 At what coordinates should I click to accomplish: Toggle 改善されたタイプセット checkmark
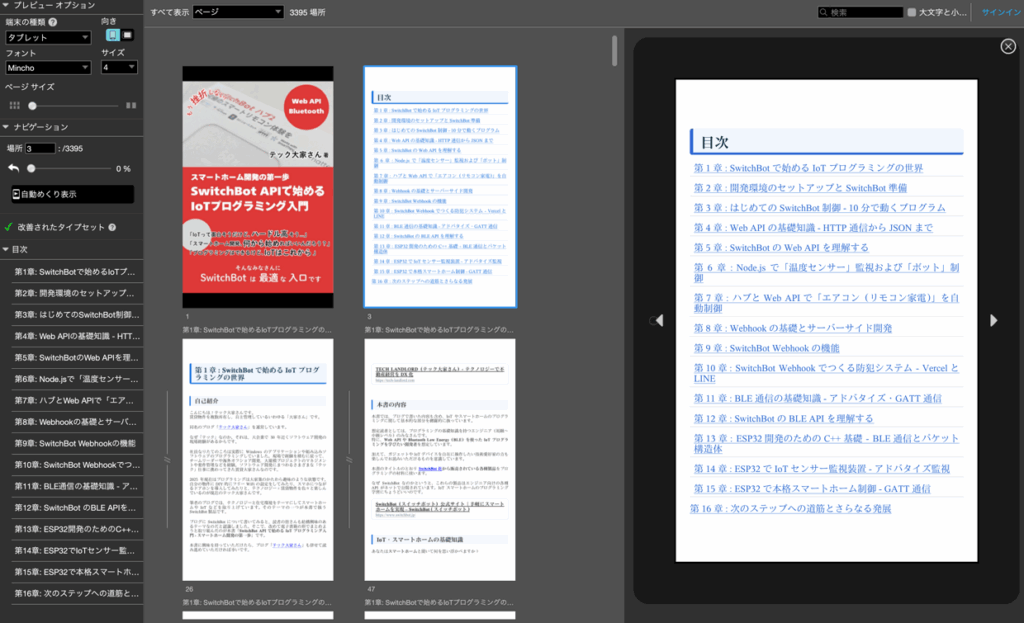point(8,227)
